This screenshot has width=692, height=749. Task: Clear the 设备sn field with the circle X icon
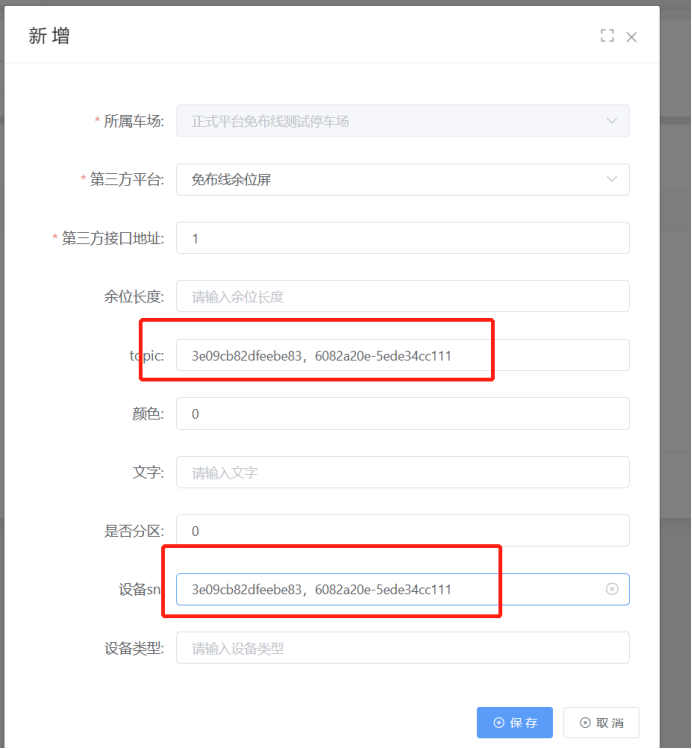(x=612, y=589)
